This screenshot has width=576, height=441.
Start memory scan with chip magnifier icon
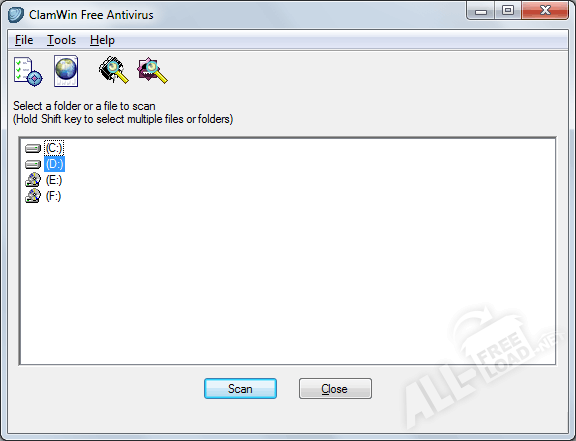[x=114, y=70]
